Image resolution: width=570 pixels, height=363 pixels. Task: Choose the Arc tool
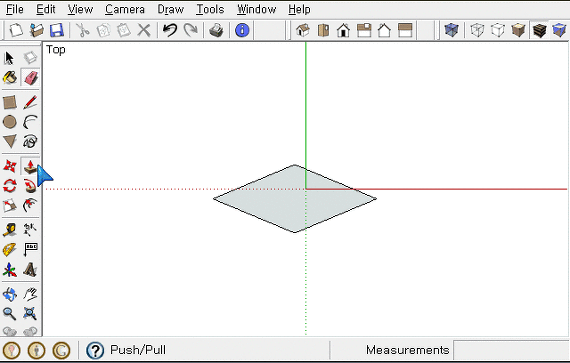click(x=30, y=122)
